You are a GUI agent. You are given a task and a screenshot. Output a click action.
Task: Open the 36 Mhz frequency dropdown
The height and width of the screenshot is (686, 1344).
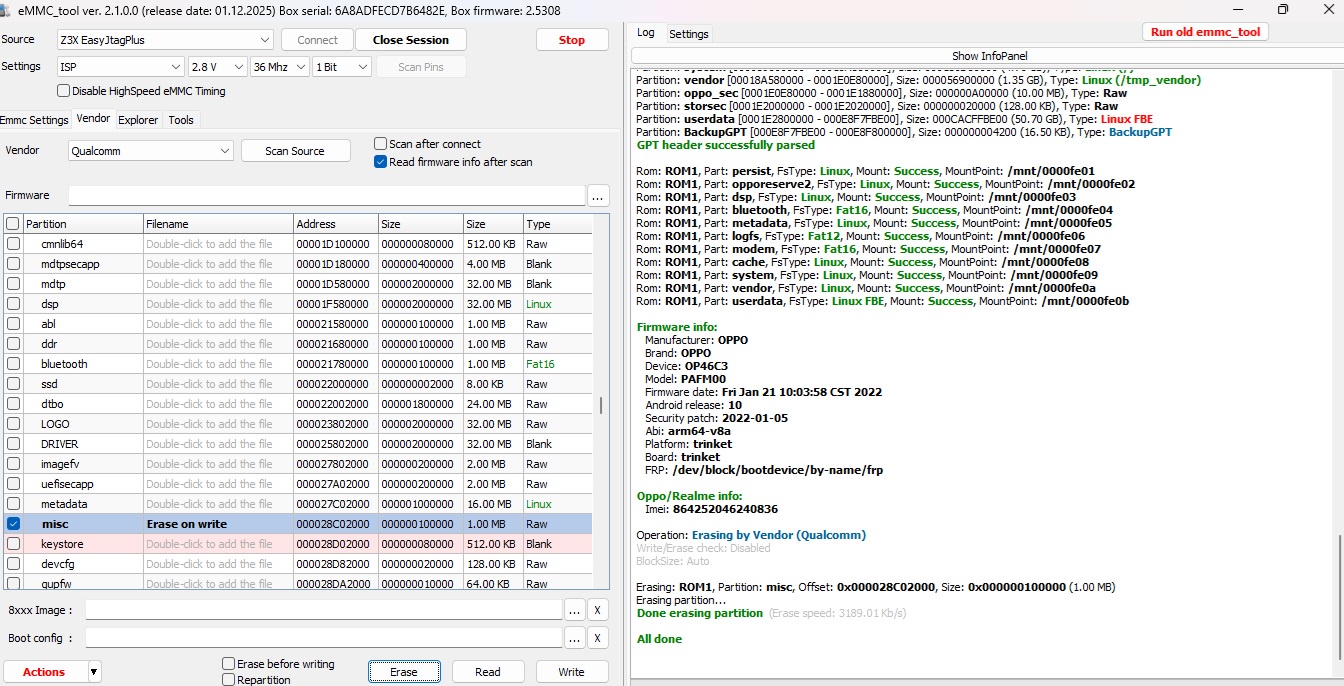coord(279,67)
